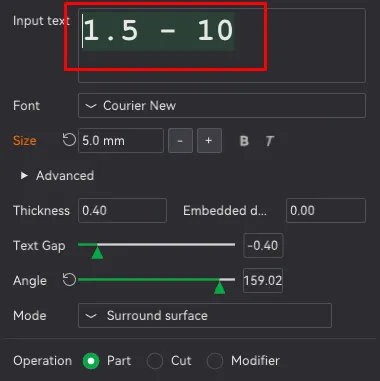The image size is (380, 381).
Task: Click the Text Gap -0.40 value field
Action: [263, 246]
